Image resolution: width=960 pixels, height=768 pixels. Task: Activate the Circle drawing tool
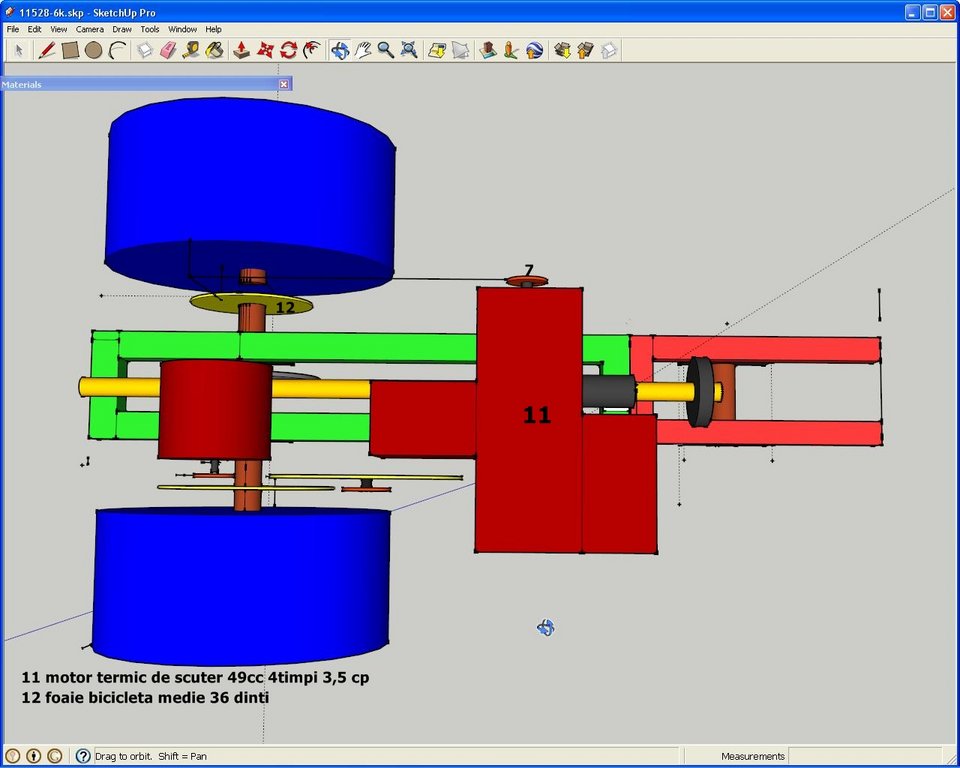point(93,50)
